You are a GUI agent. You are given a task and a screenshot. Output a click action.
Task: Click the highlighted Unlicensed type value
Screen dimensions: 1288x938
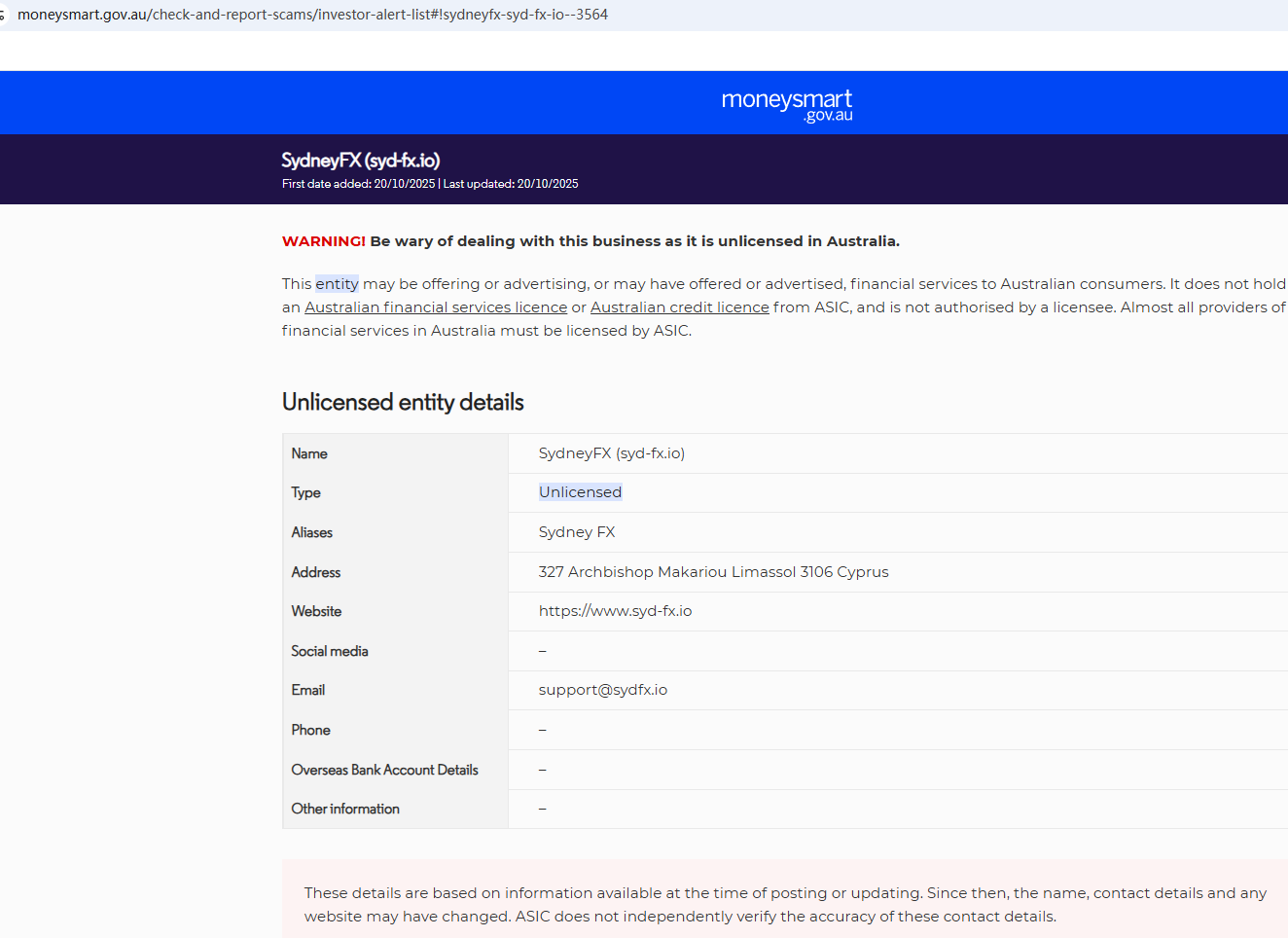point(580,492)
